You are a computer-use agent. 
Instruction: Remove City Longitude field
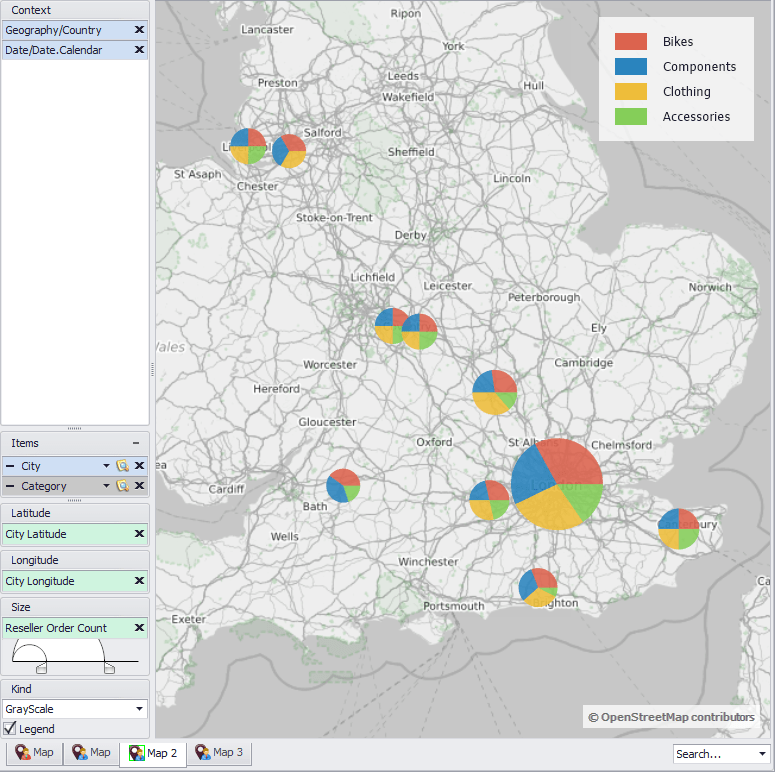pyautogui.click(x=139, y=581)
